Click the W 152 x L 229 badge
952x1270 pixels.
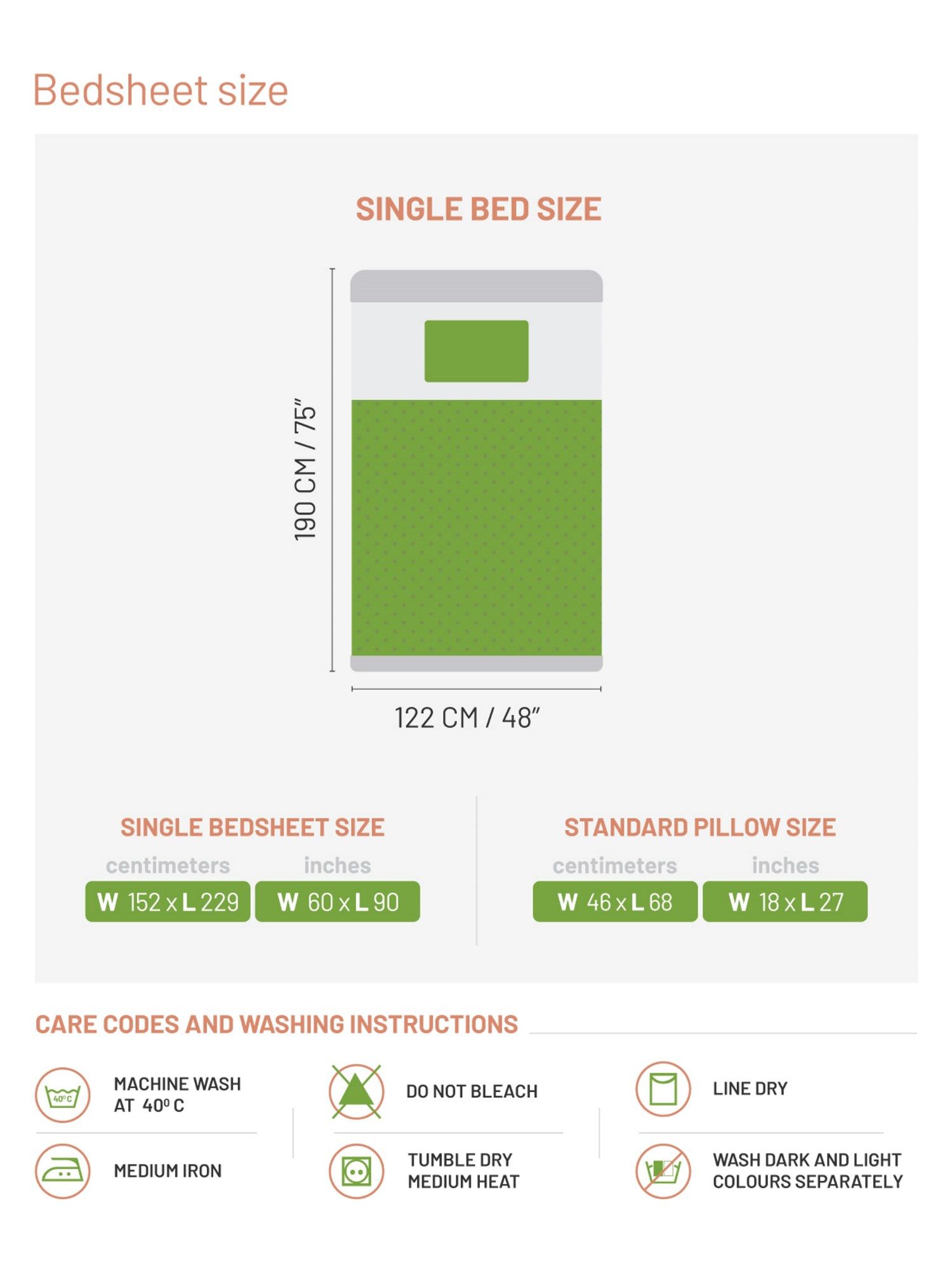click(x=168, y=901)
